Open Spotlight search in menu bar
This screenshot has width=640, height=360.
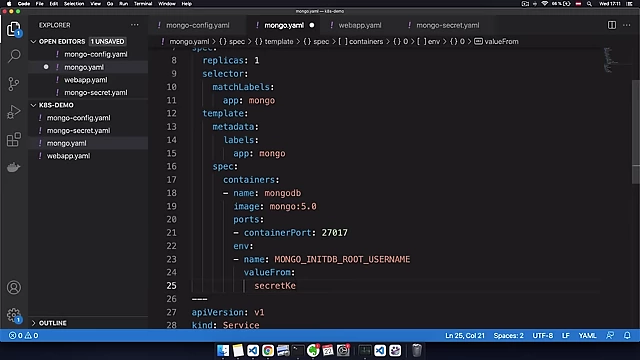point(589,4)
